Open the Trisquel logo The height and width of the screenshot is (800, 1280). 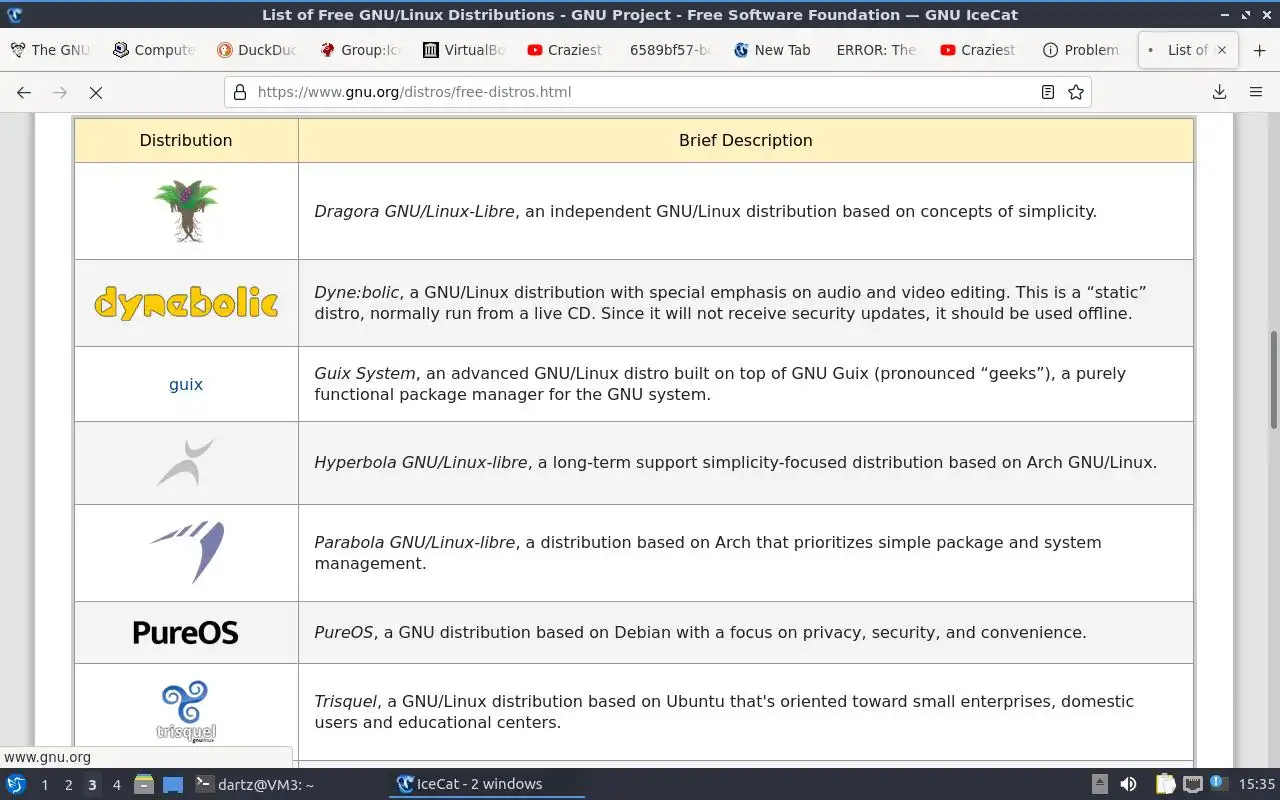pos(186,712)
